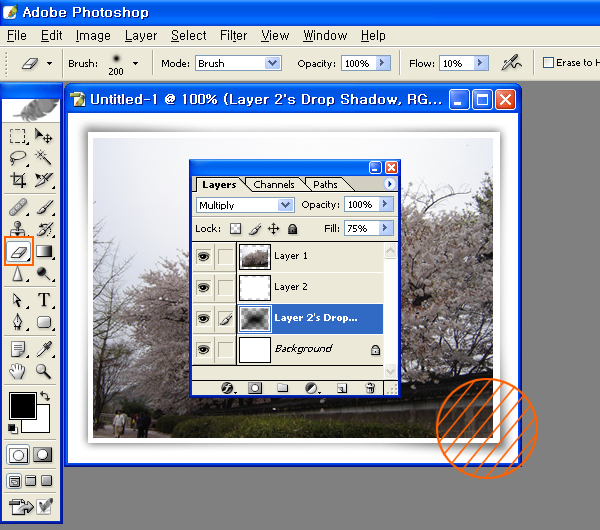Click the Add layer mask icon
Viewport: 600px width, 530px height.
[x=254, y=388]
